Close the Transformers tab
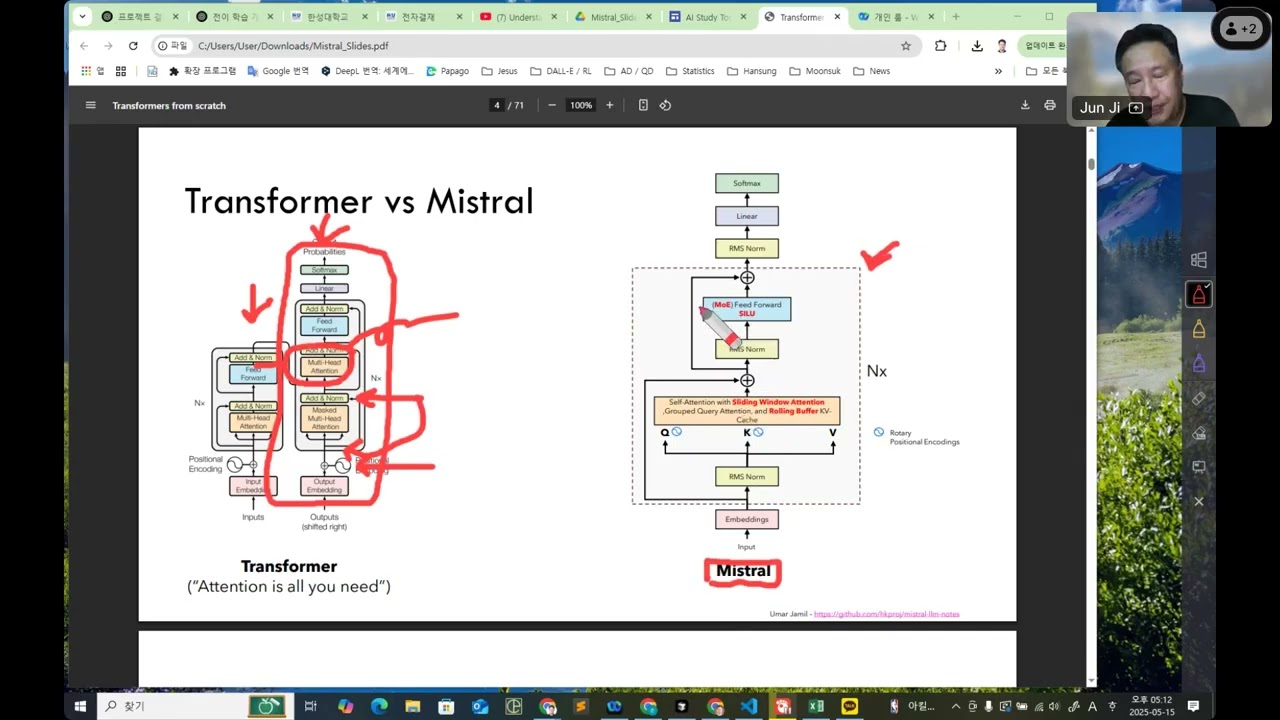The width and height of the screenshot is (1280, 720). (837, 17)
